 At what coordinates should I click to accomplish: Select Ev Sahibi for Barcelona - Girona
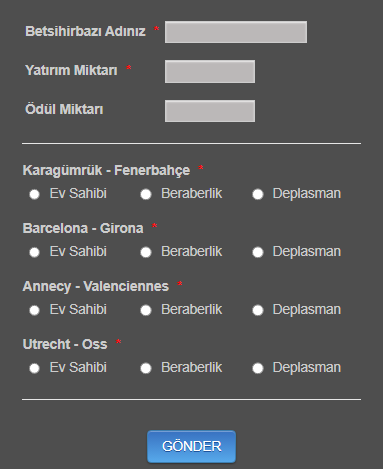point(34,252)
